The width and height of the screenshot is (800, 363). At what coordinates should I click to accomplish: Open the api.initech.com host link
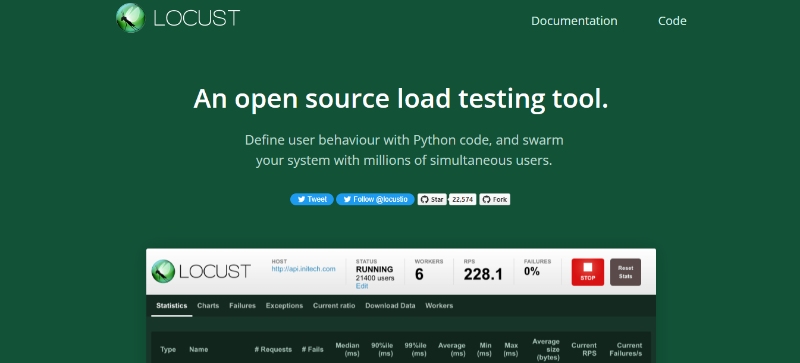pyautogui.click(x=304, y=269)
